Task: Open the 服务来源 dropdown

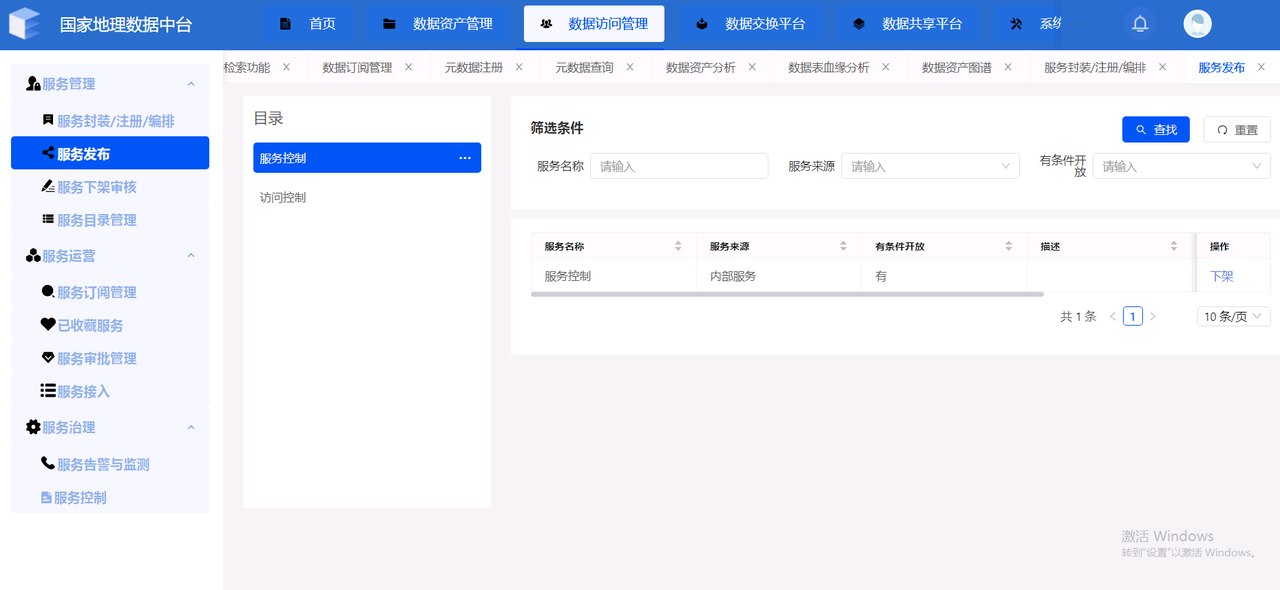Action: (x=930, y=166)
